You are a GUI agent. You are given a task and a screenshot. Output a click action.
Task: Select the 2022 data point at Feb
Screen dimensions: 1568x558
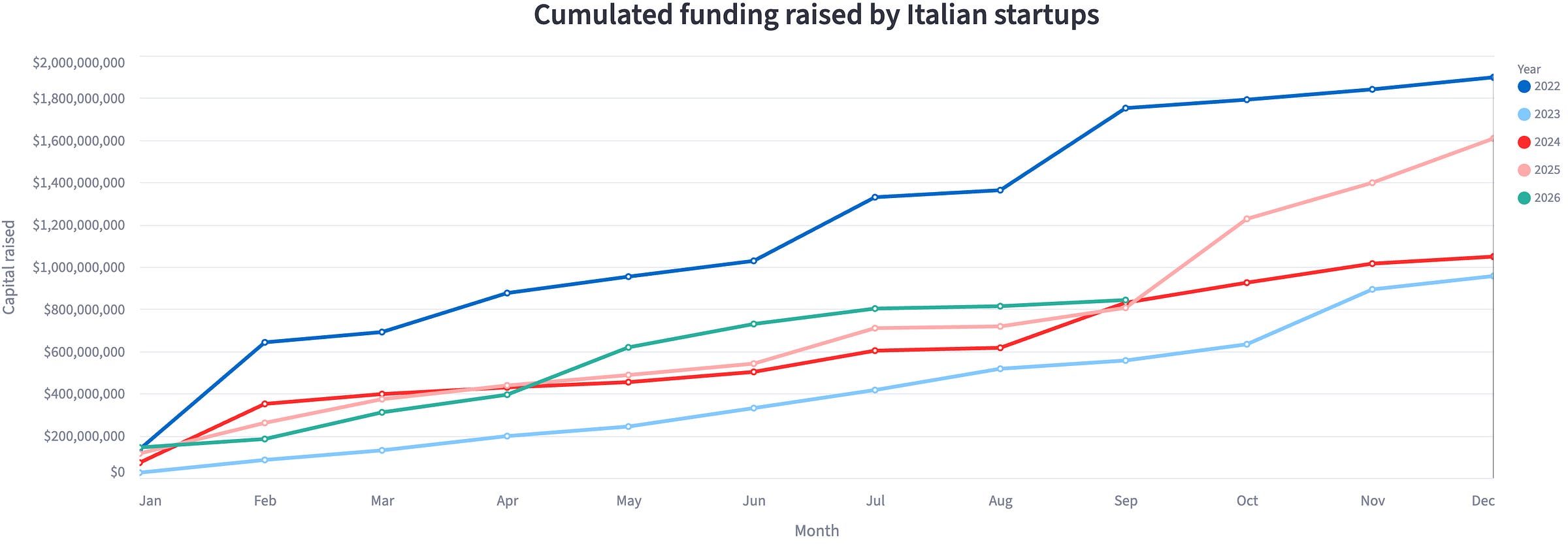pyautogui.click(x=265, y=342)
